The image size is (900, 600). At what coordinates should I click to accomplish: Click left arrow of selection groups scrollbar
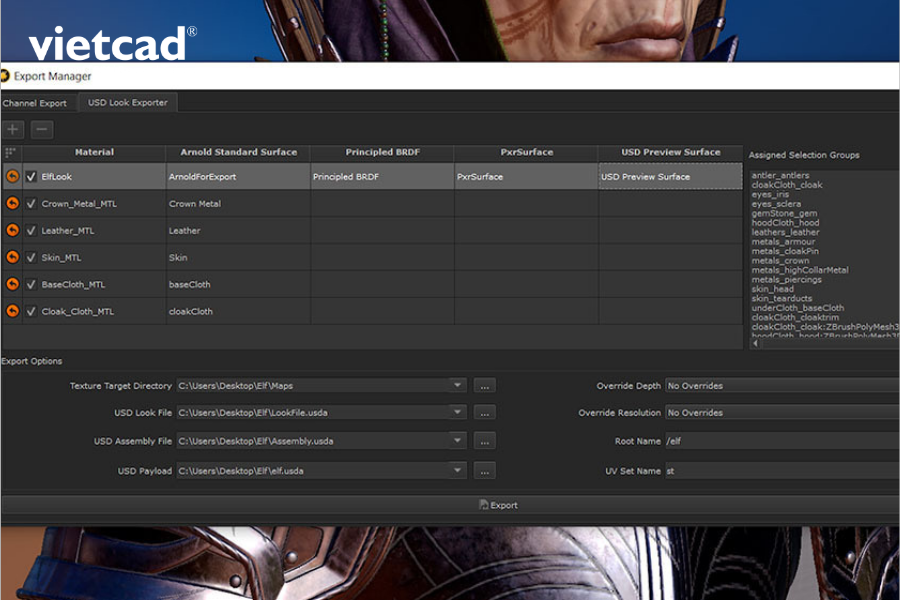[x=756, y=343]
